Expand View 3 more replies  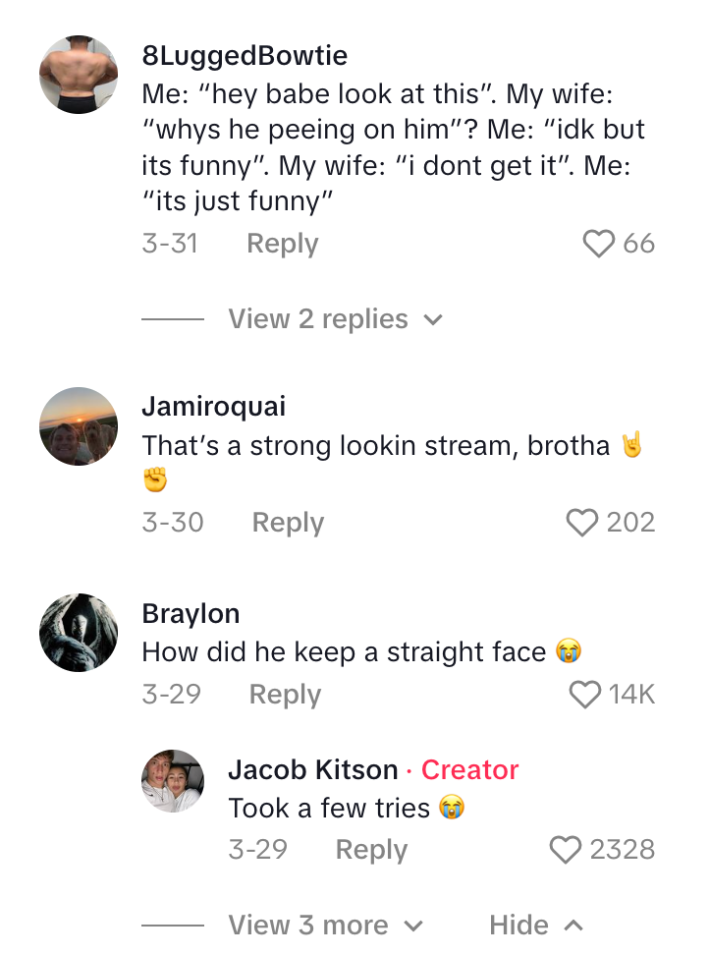pos(309,925)
